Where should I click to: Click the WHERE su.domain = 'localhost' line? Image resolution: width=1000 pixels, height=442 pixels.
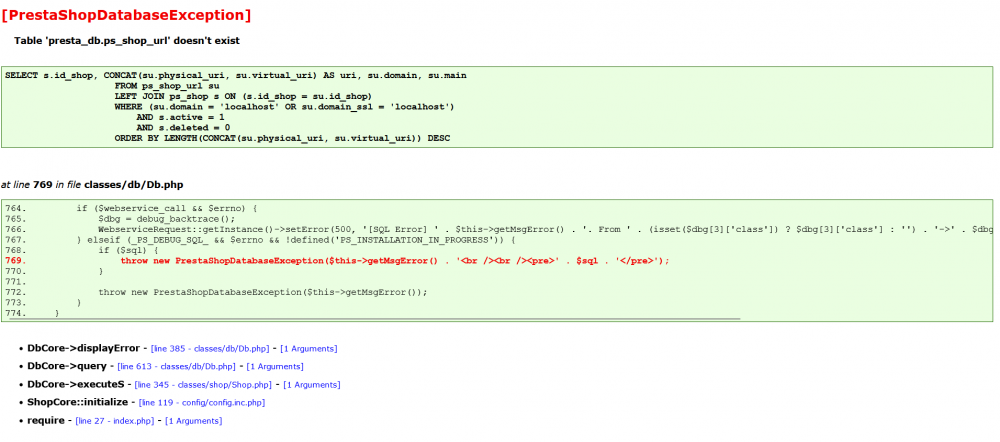click(284, 107)
